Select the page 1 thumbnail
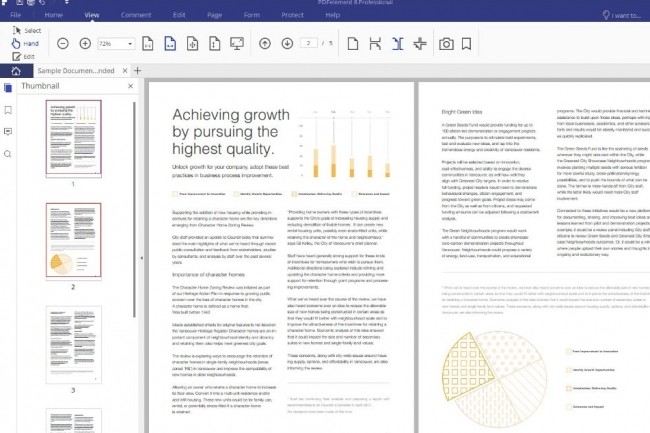Viewport: 650px width, 433px height. pyautogui.click(x=73, y=139)
